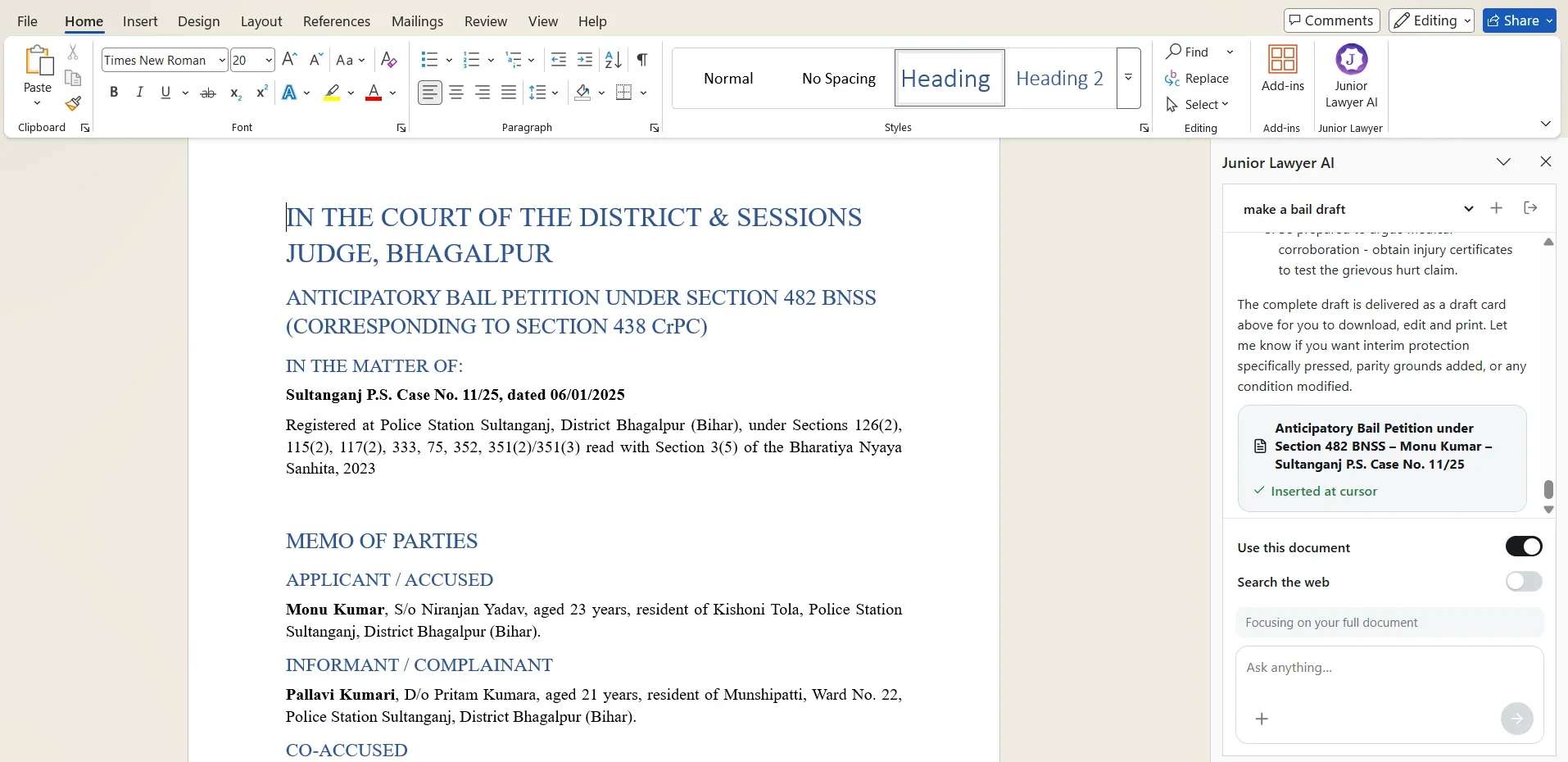This screenshot has height=762, width=1568.
Task: Open Change Case dropdown
Action: [x=351, y=60]
